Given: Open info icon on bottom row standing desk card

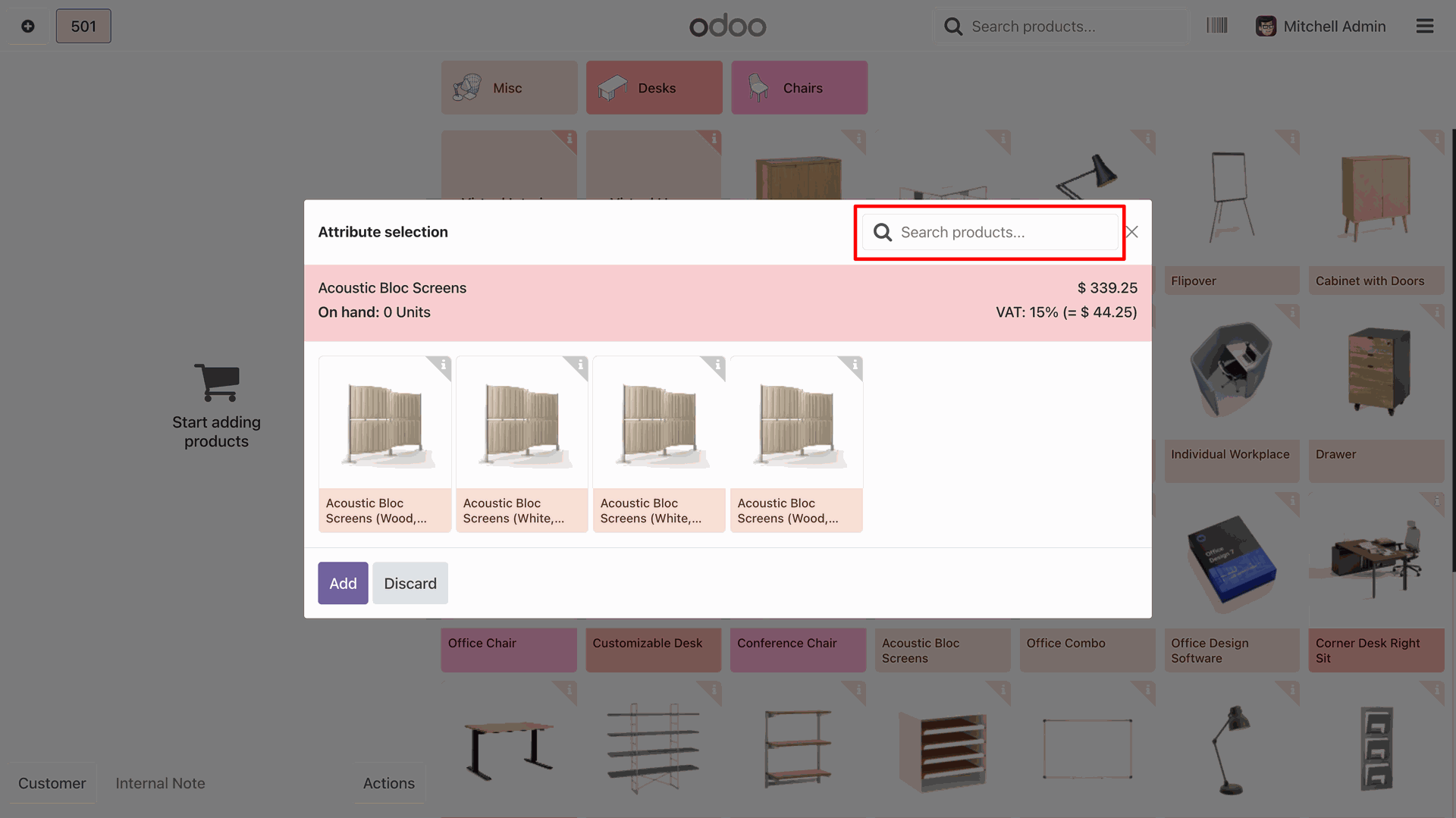Looking at the screenshot, I should [x=569, y=689].
